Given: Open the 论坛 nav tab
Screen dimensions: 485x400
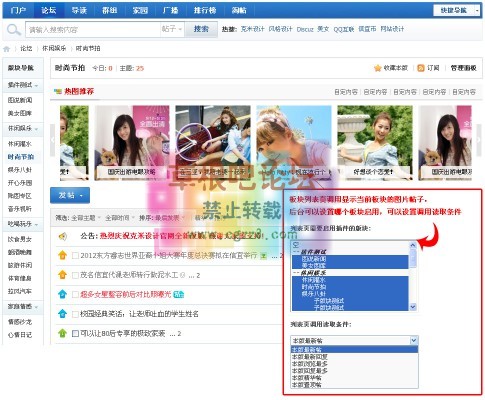Looking at the screenshot, I should 49,10.
